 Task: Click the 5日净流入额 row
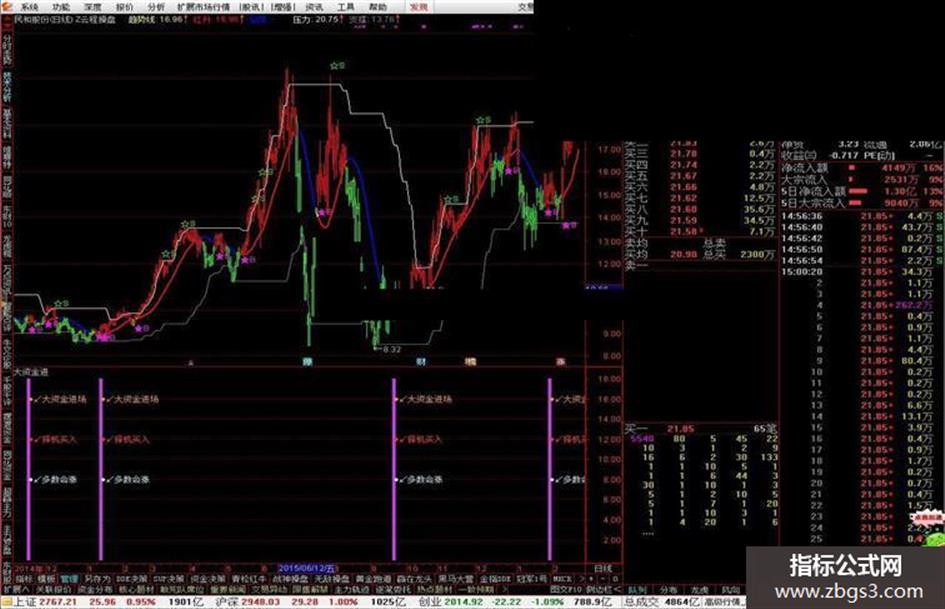862,191
